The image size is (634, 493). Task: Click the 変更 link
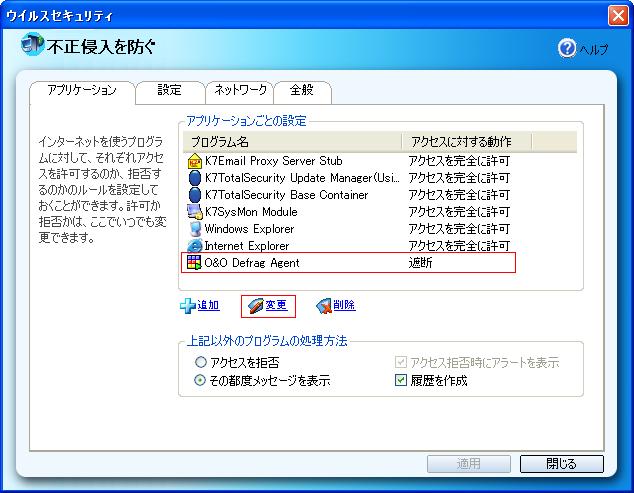coord(276,305)
